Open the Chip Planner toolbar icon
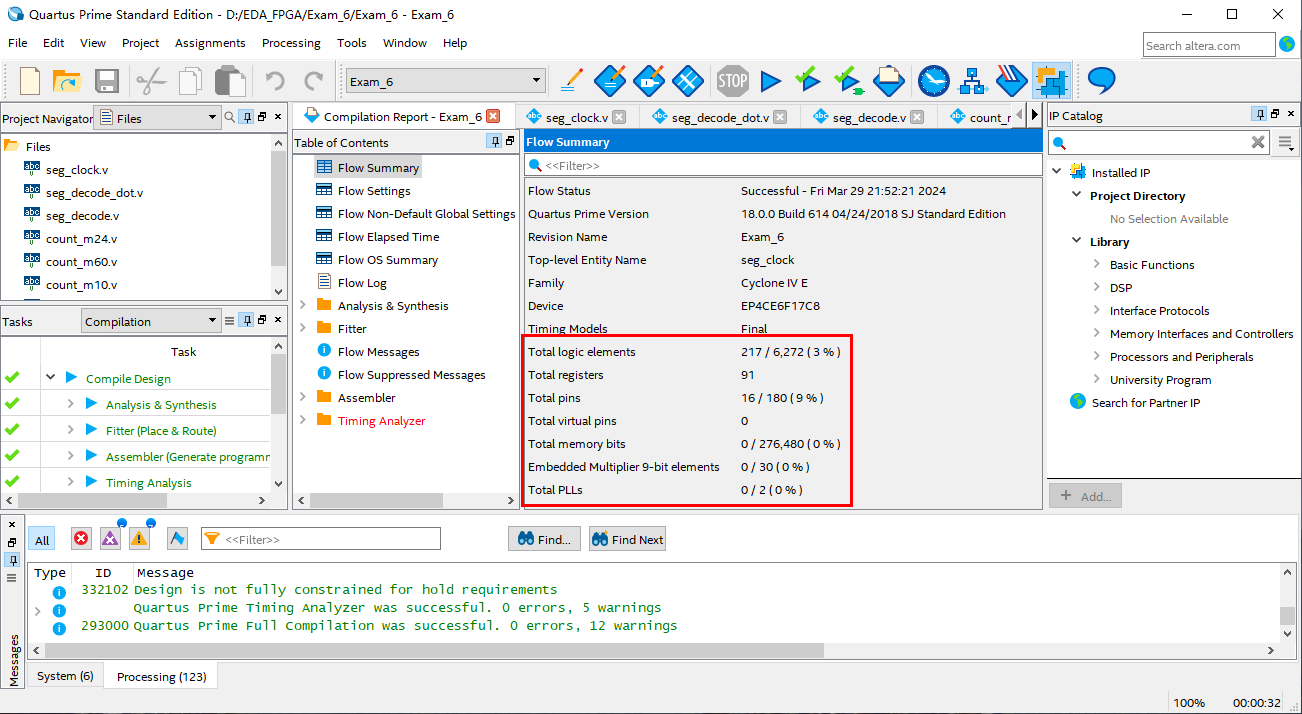 coord(688,81)
